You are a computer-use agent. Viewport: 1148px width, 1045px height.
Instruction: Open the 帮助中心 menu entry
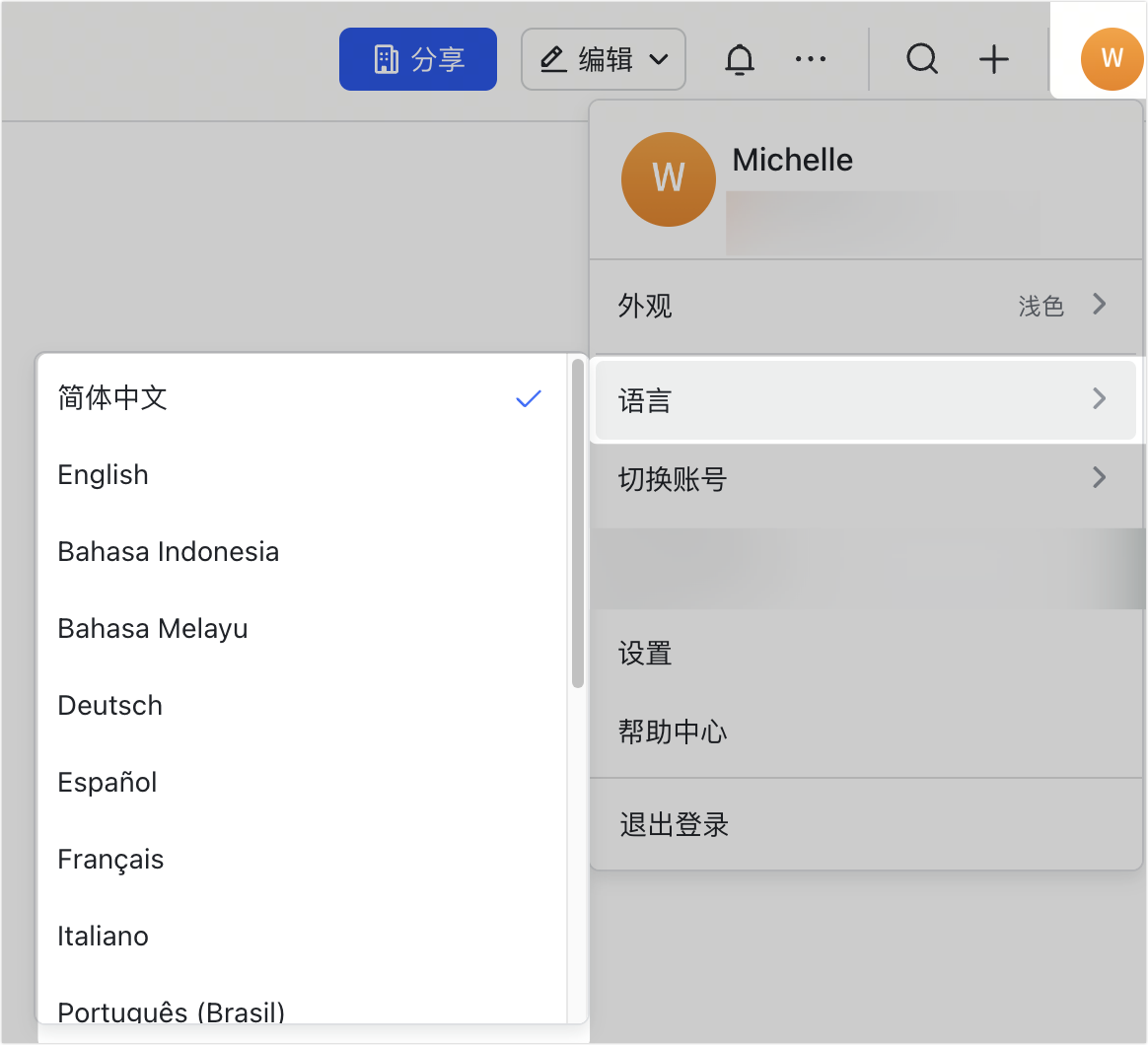point(671,731)
